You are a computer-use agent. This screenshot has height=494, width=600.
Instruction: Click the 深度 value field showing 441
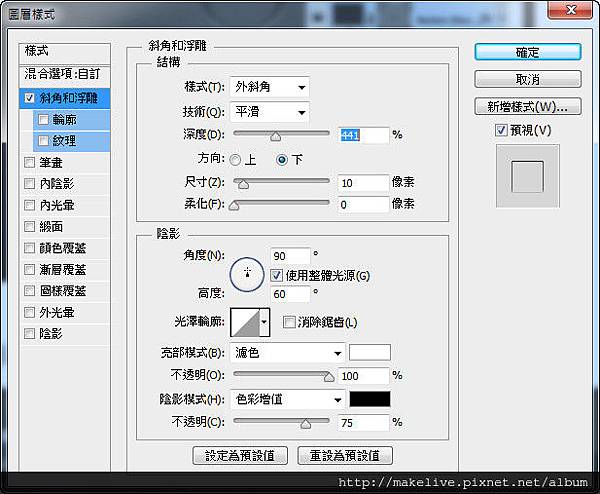(363, 135)
